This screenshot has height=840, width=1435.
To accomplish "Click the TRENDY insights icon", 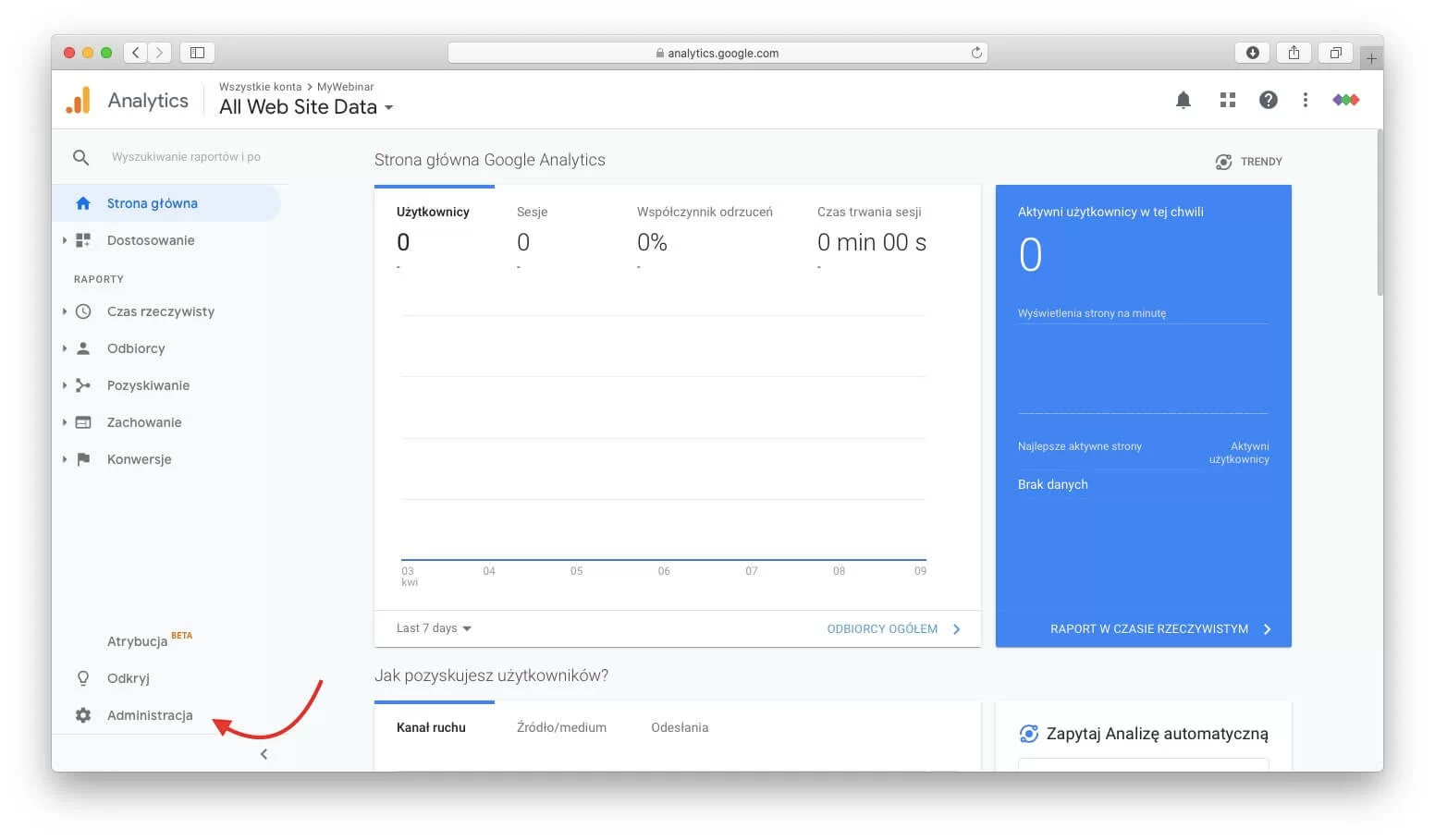I will (1223, 162).
